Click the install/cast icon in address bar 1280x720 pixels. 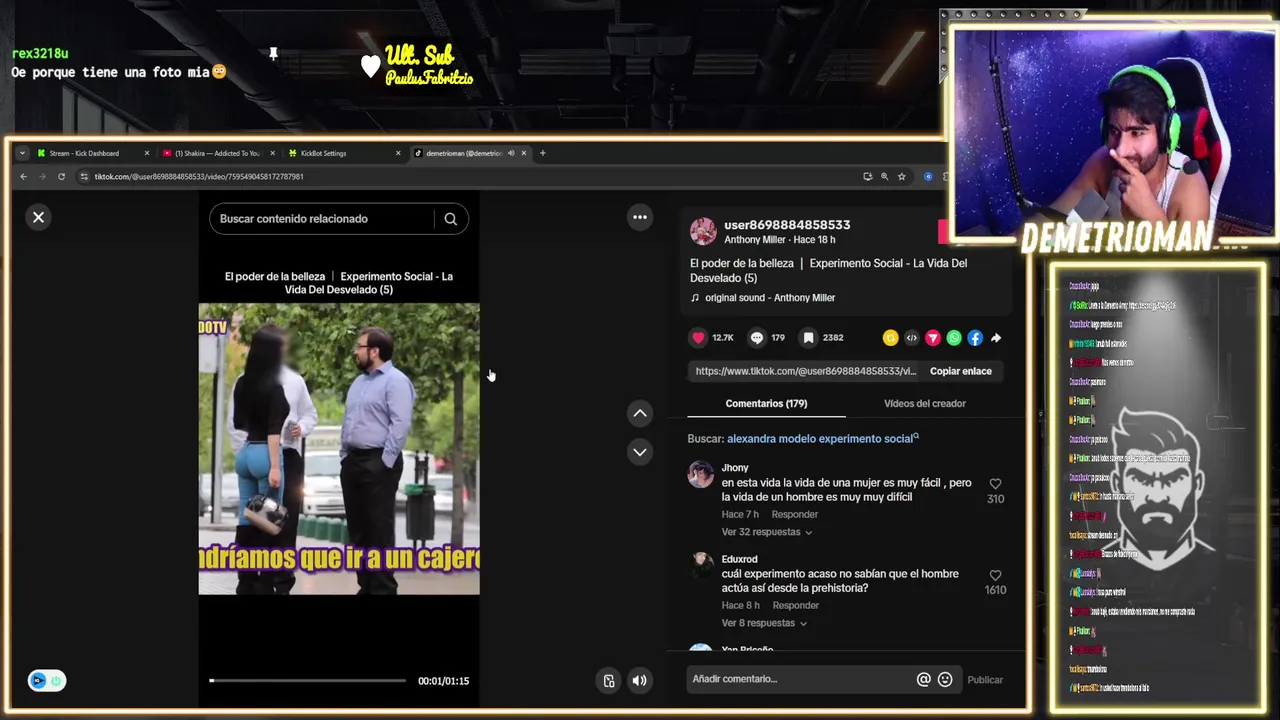(867, 177)
